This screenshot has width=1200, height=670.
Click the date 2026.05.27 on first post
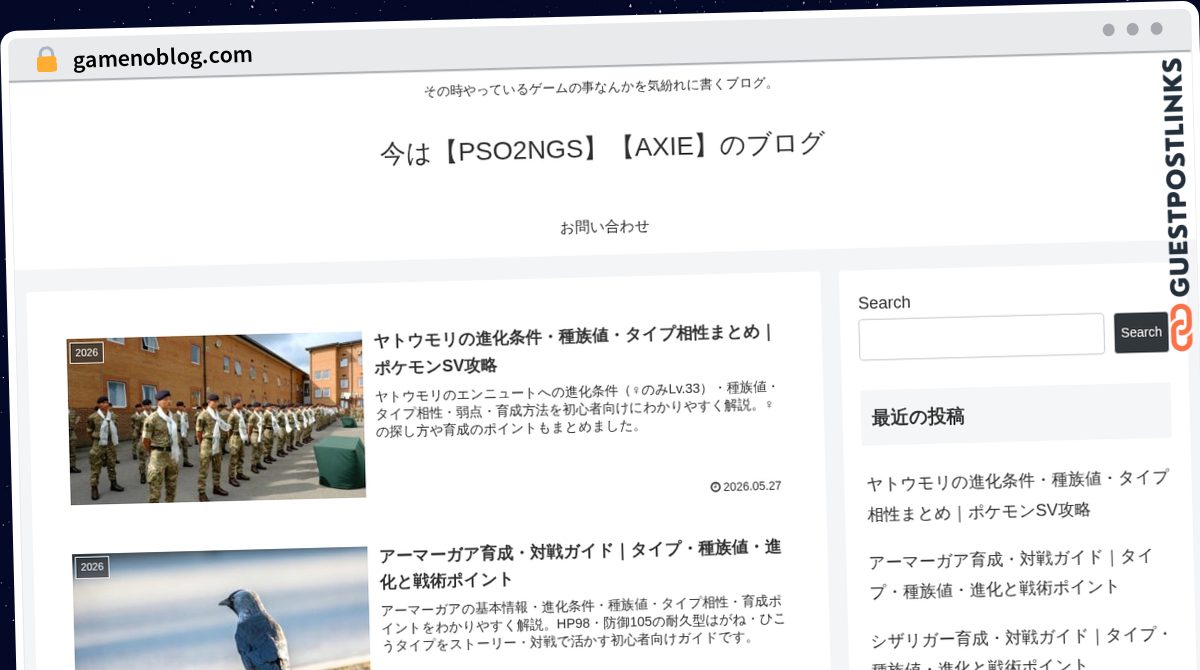[x=752, y=487]
